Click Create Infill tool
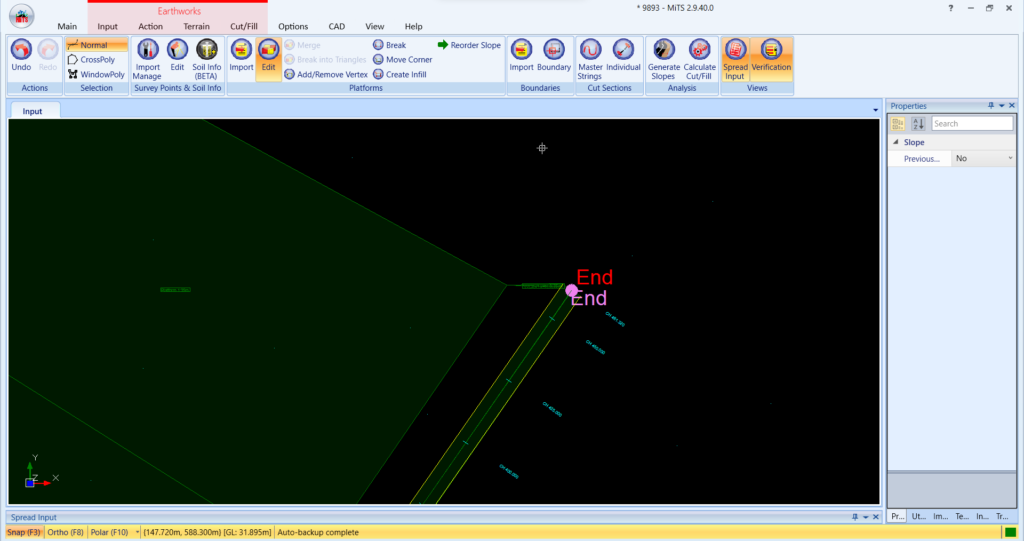 point(400,74)
